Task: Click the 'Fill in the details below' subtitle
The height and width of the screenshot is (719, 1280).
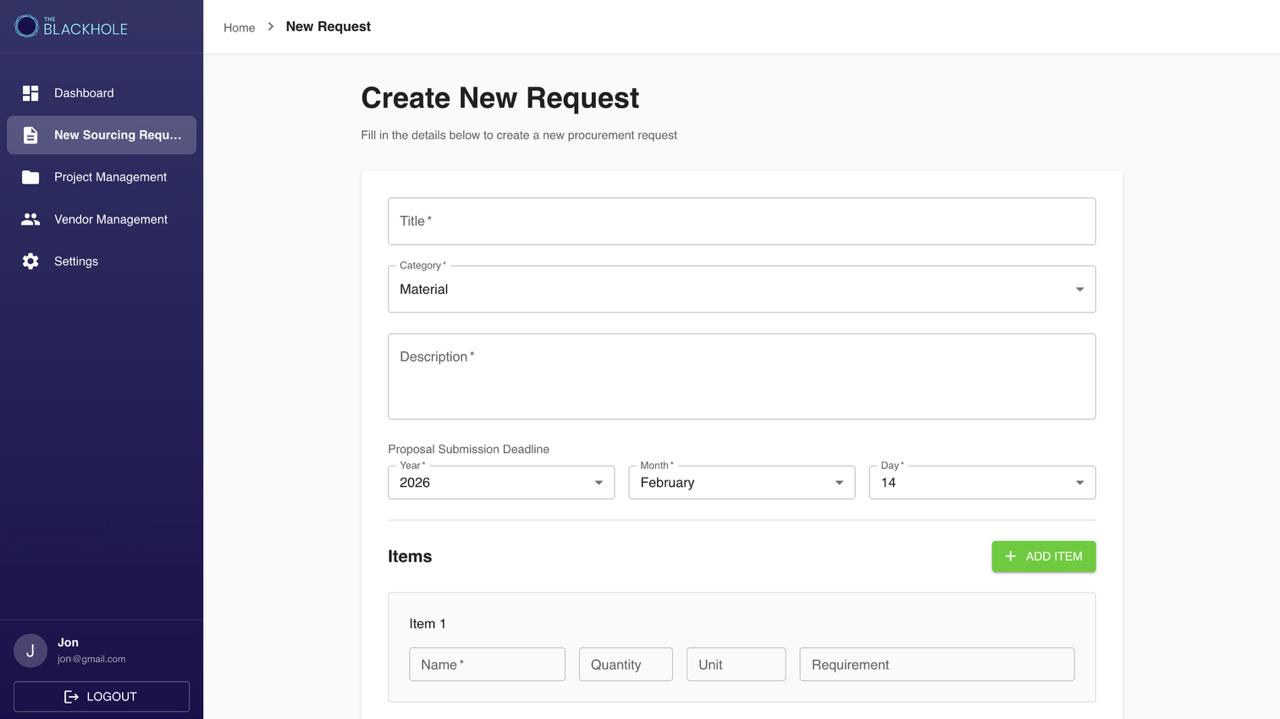Action: (519, 135)
